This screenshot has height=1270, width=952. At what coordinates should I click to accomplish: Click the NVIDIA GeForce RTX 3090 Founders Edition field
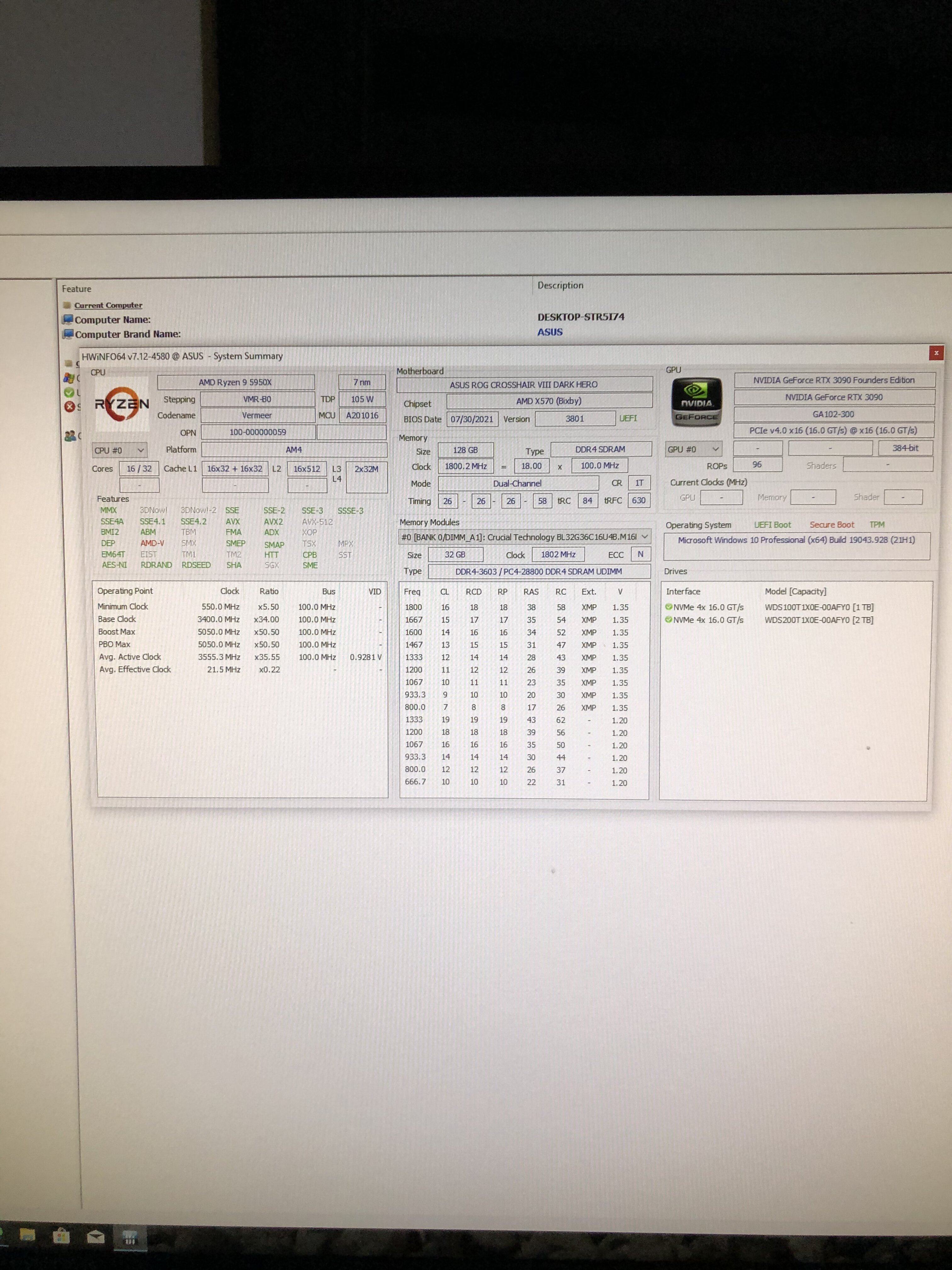coord(834,380)
